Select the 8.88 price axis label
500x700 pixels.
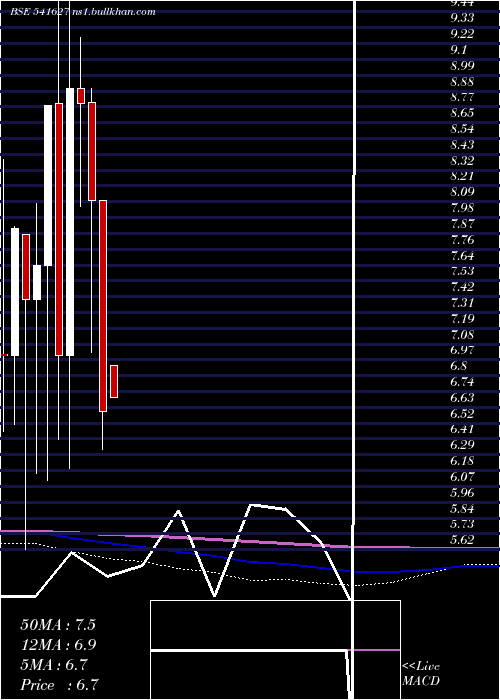[x=462, y=82]
